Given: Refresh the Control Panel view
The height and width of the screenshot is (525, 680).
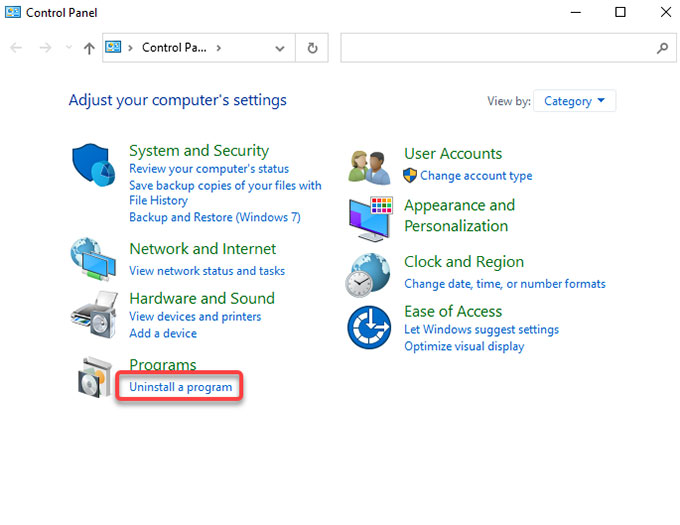Looking at the screenshot, I should point(312,48).
